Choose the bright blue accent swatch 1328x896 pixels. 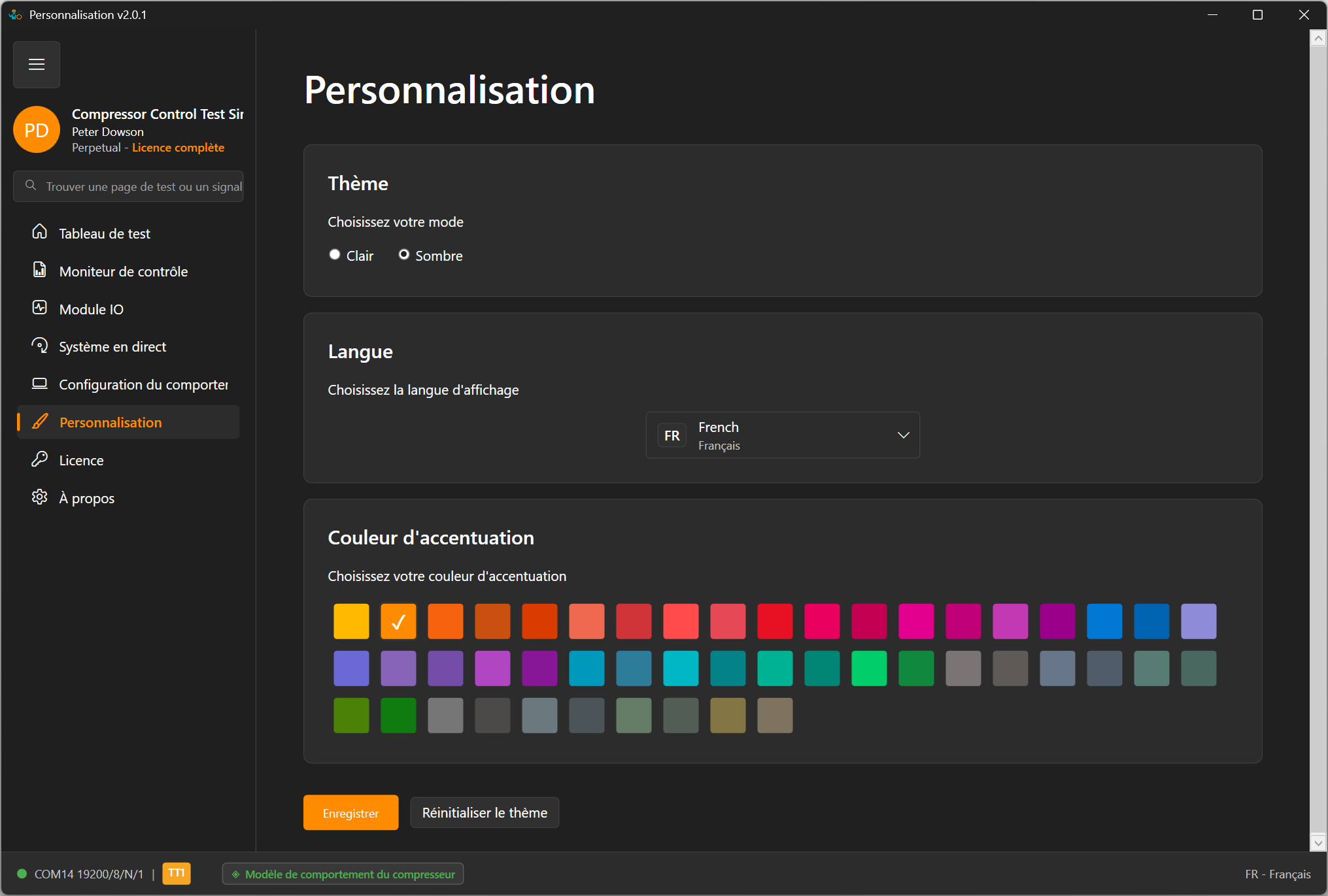1104,621
